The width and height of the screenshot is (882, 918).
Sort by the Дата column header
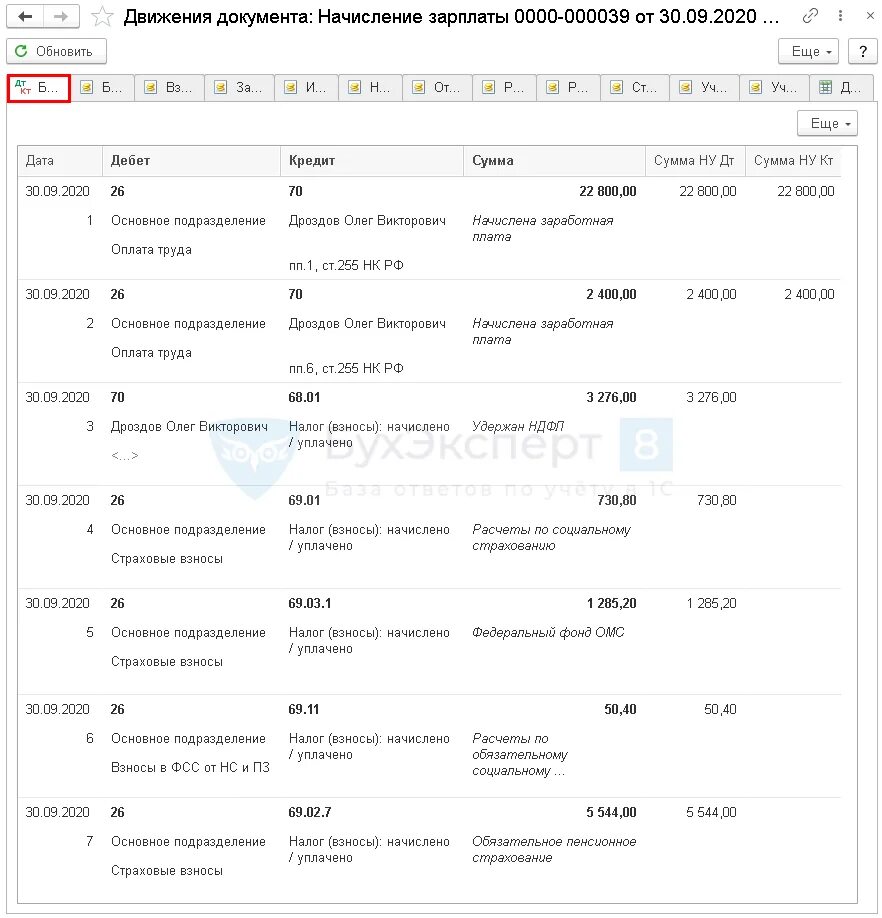pyautogui.click(x=60, y=161)
